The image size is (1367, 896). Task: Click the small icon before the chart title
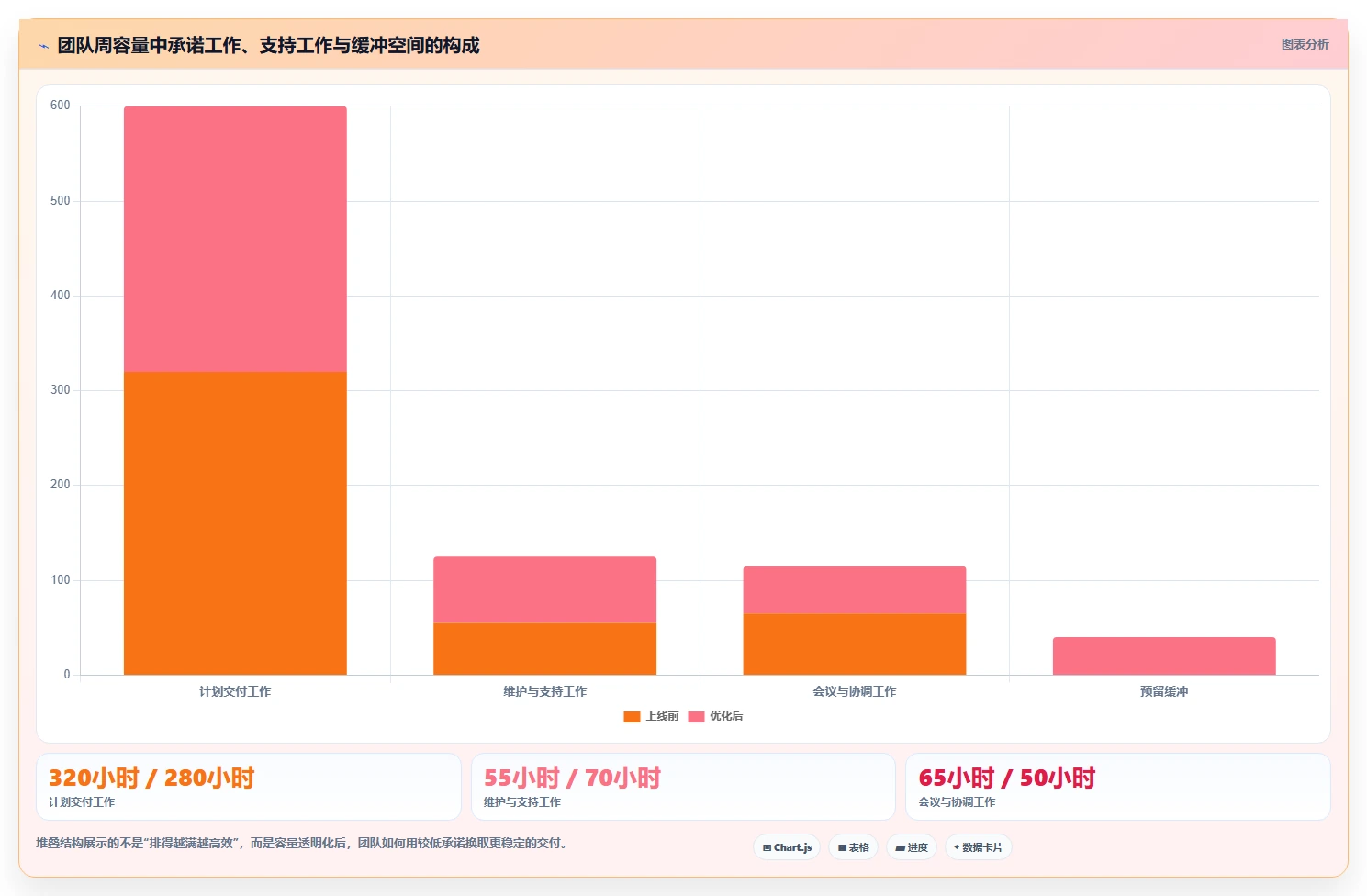43,46
